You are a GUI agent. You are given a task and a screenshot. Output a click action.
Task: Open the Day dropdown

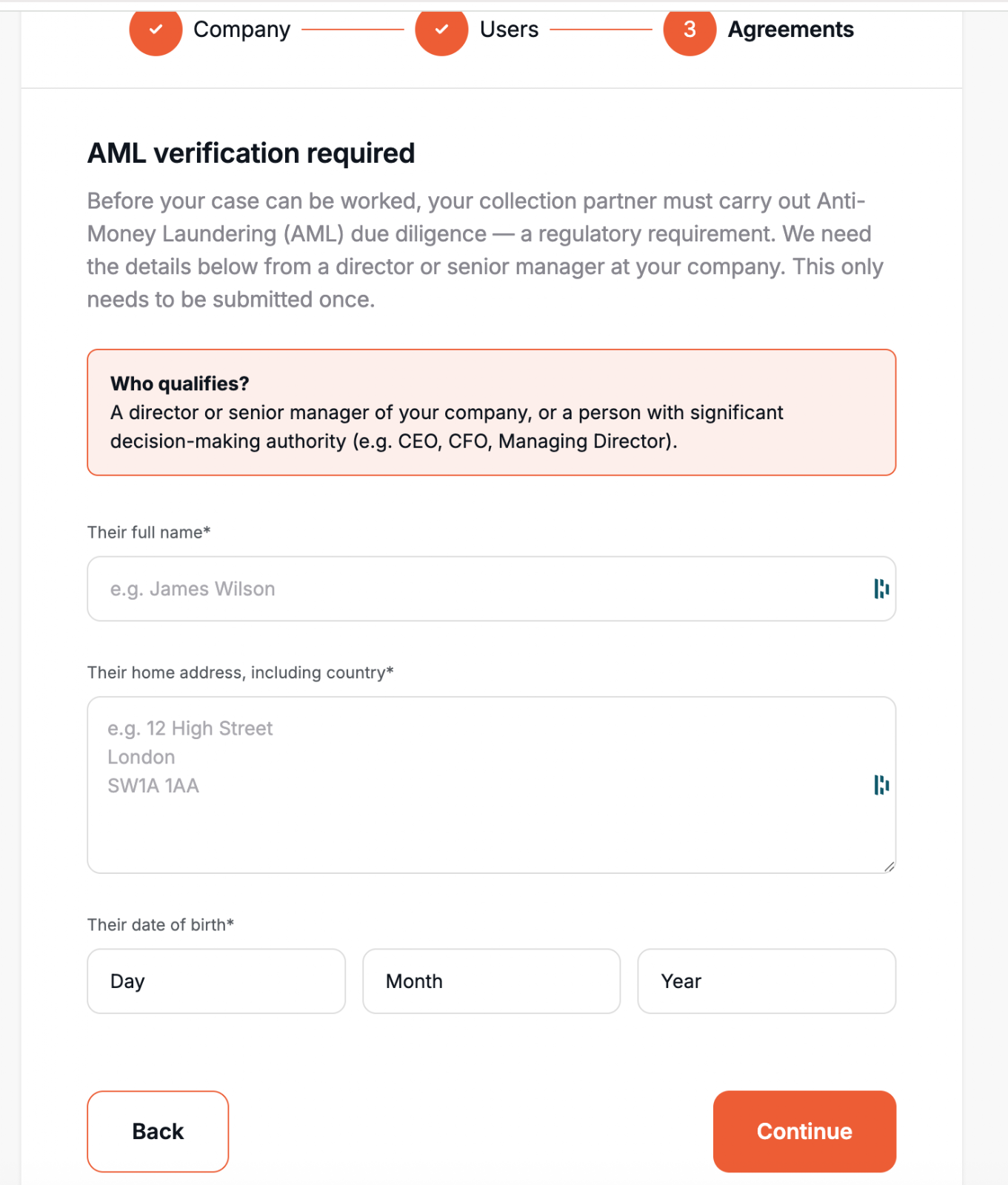[x=216, y=981]
